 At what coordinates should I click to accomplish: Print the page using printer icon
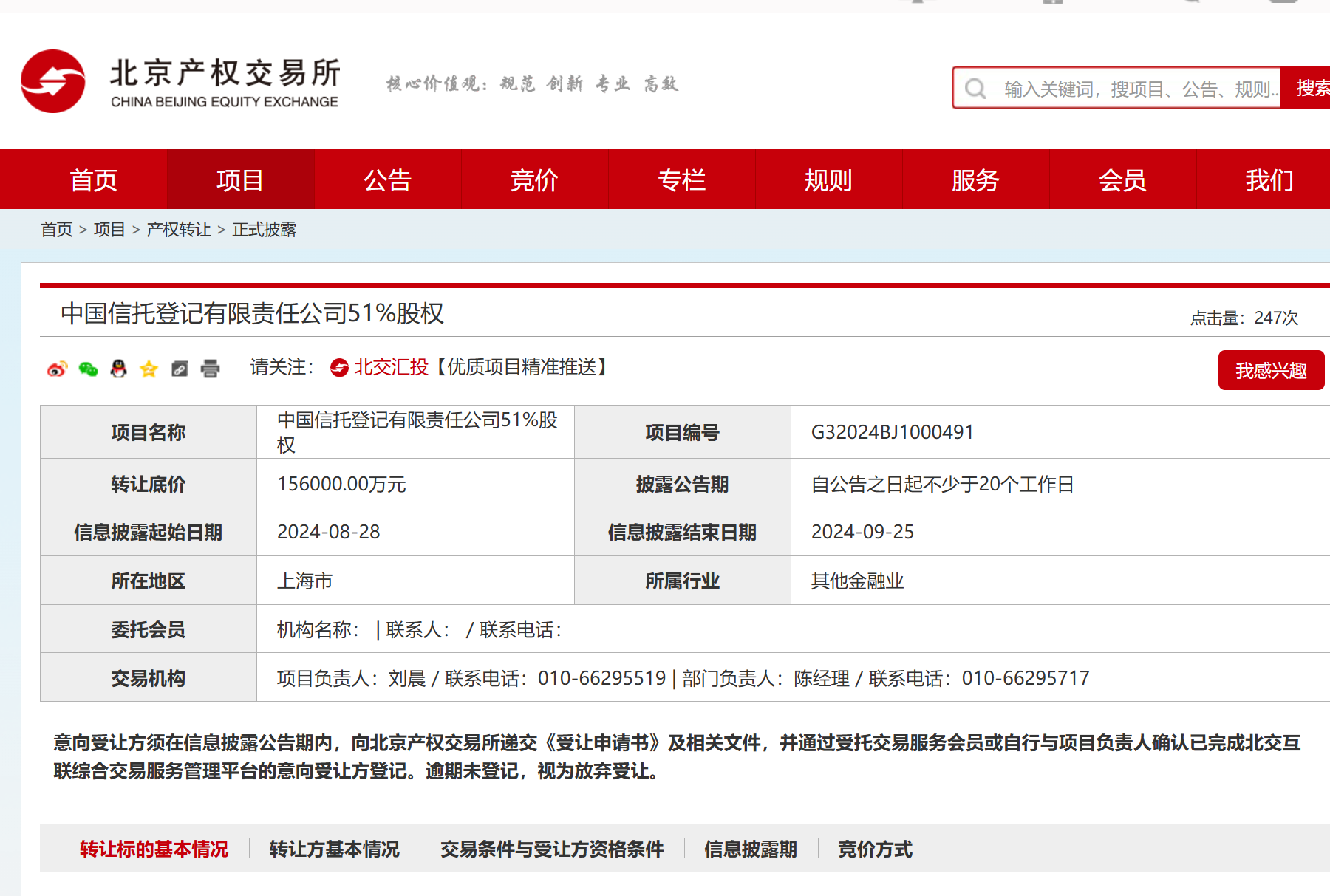[x=209, y=369]
